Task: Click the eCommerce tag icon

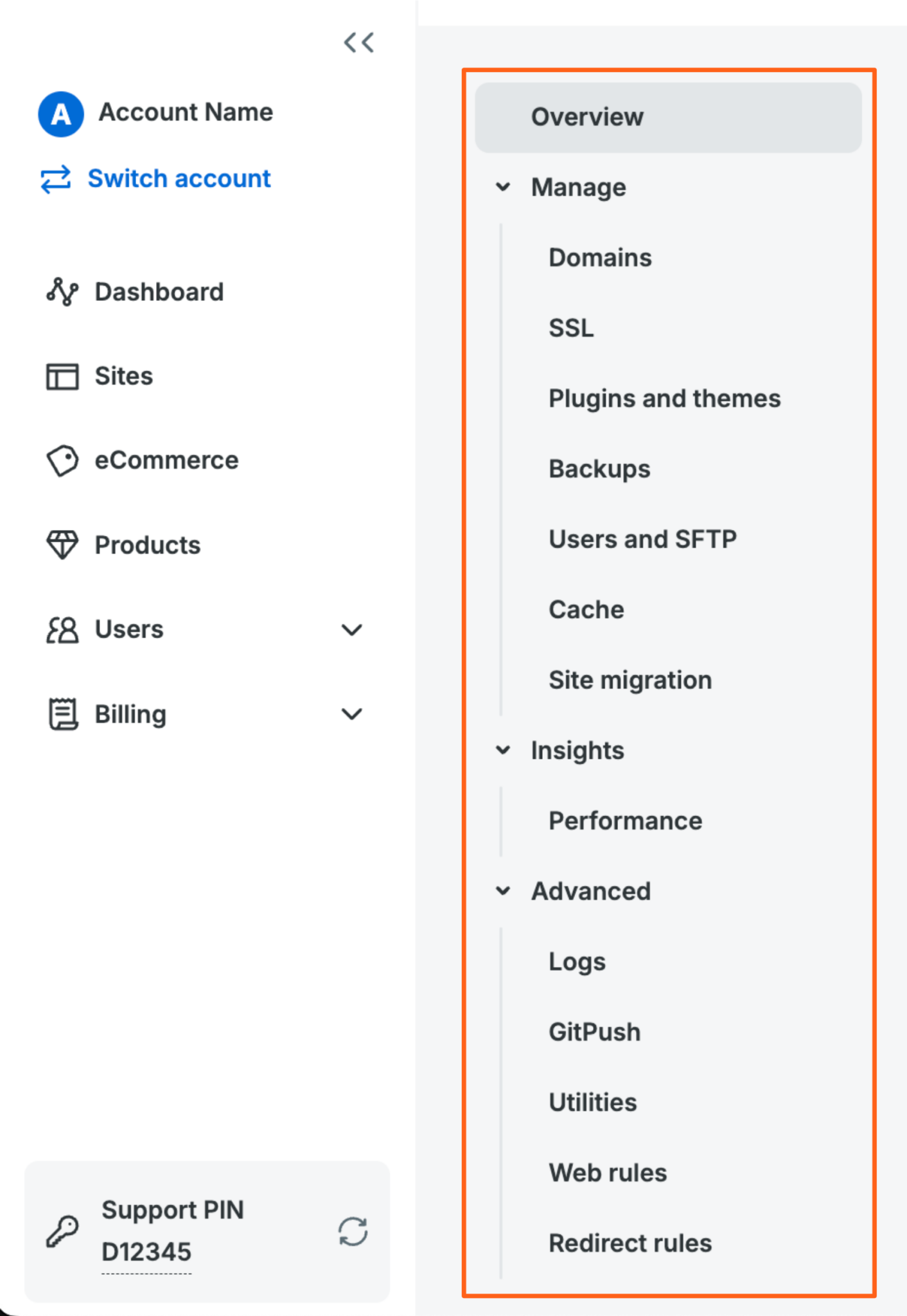Action: (61, 460)
